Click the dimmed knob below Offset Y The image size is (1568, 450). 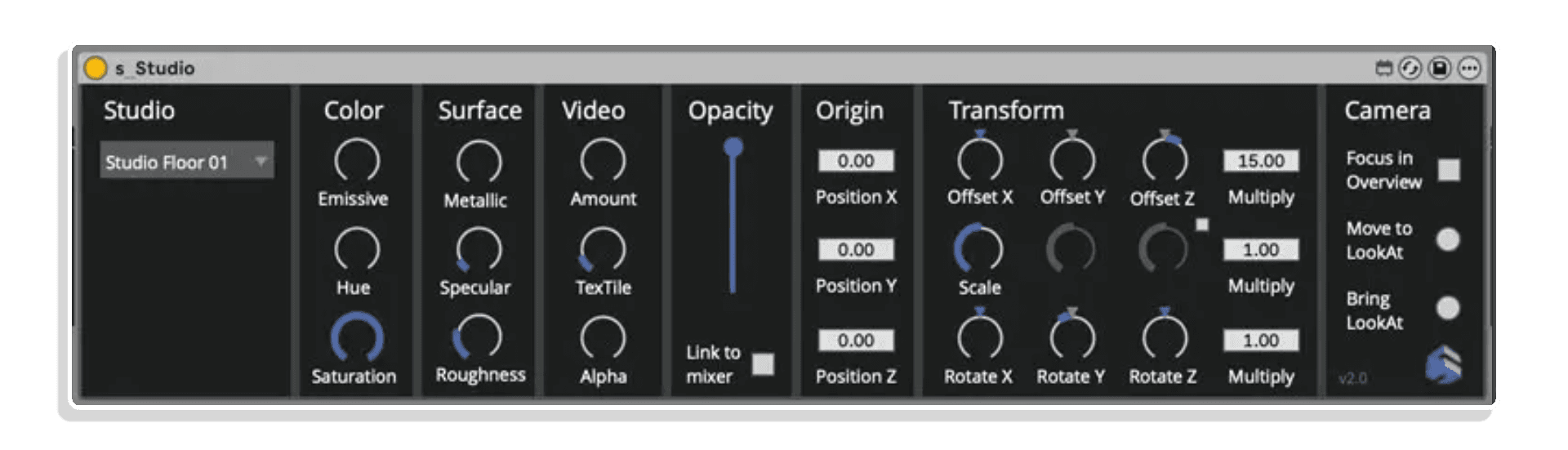[x=1071, y=248]
